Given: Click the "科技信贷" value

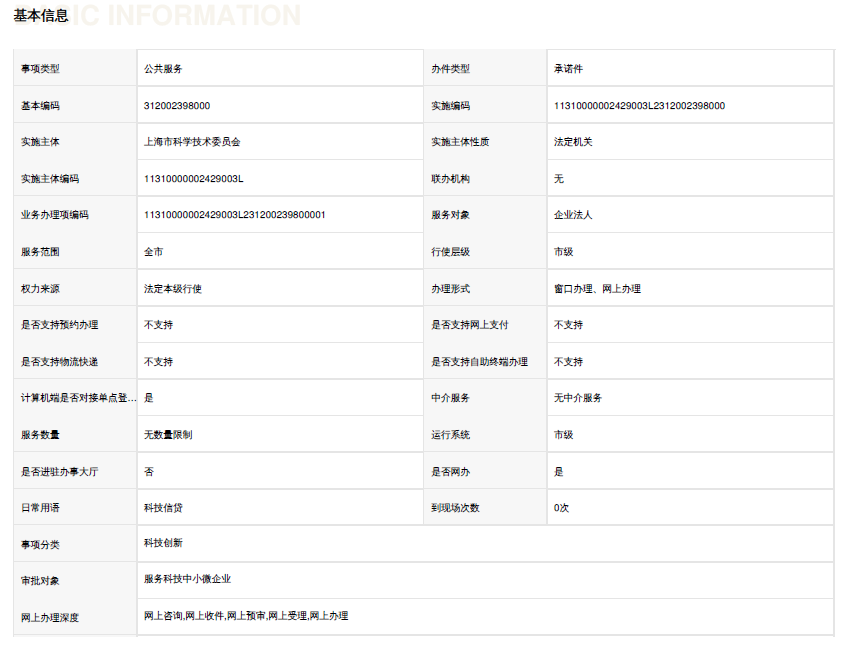Looking at the screenshot, I should coord(163,508).
